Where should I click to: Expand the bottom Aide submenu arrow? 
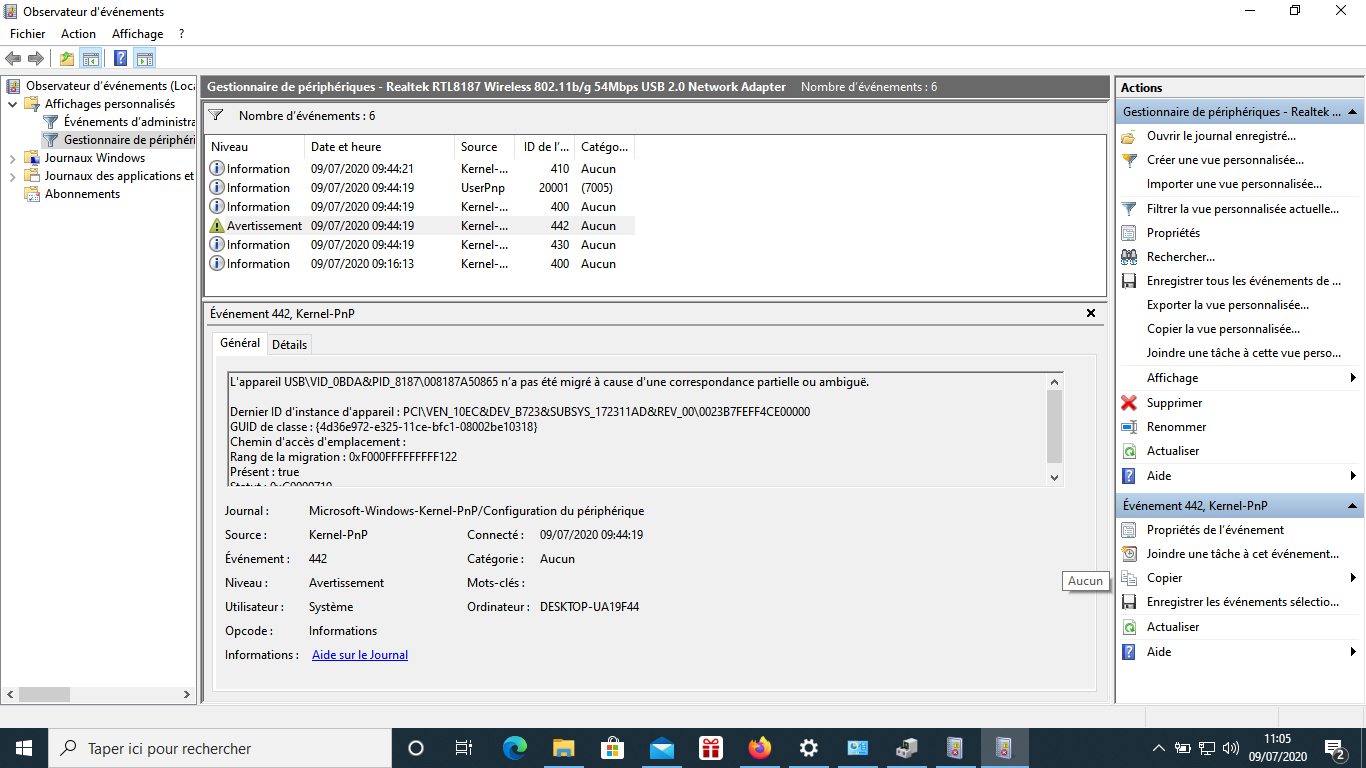1353,652
